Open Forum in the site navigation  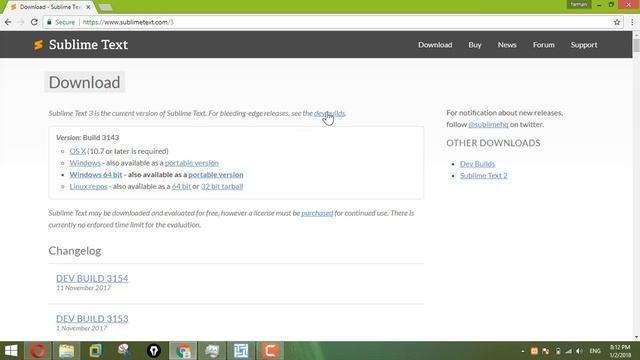[x=543, y=44]
